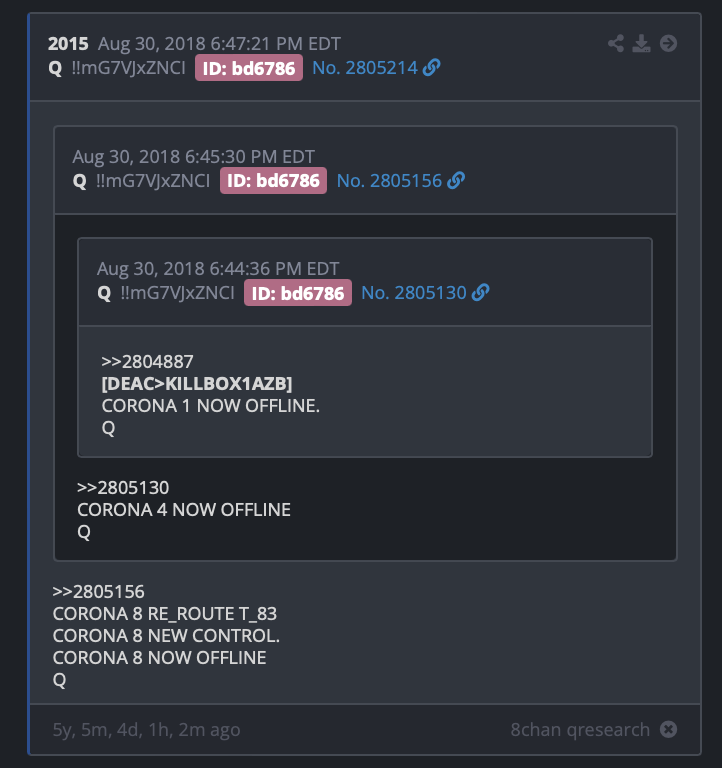
Task: Click the top tripcode !!mG7VJxZNCI
Action: 128,68
